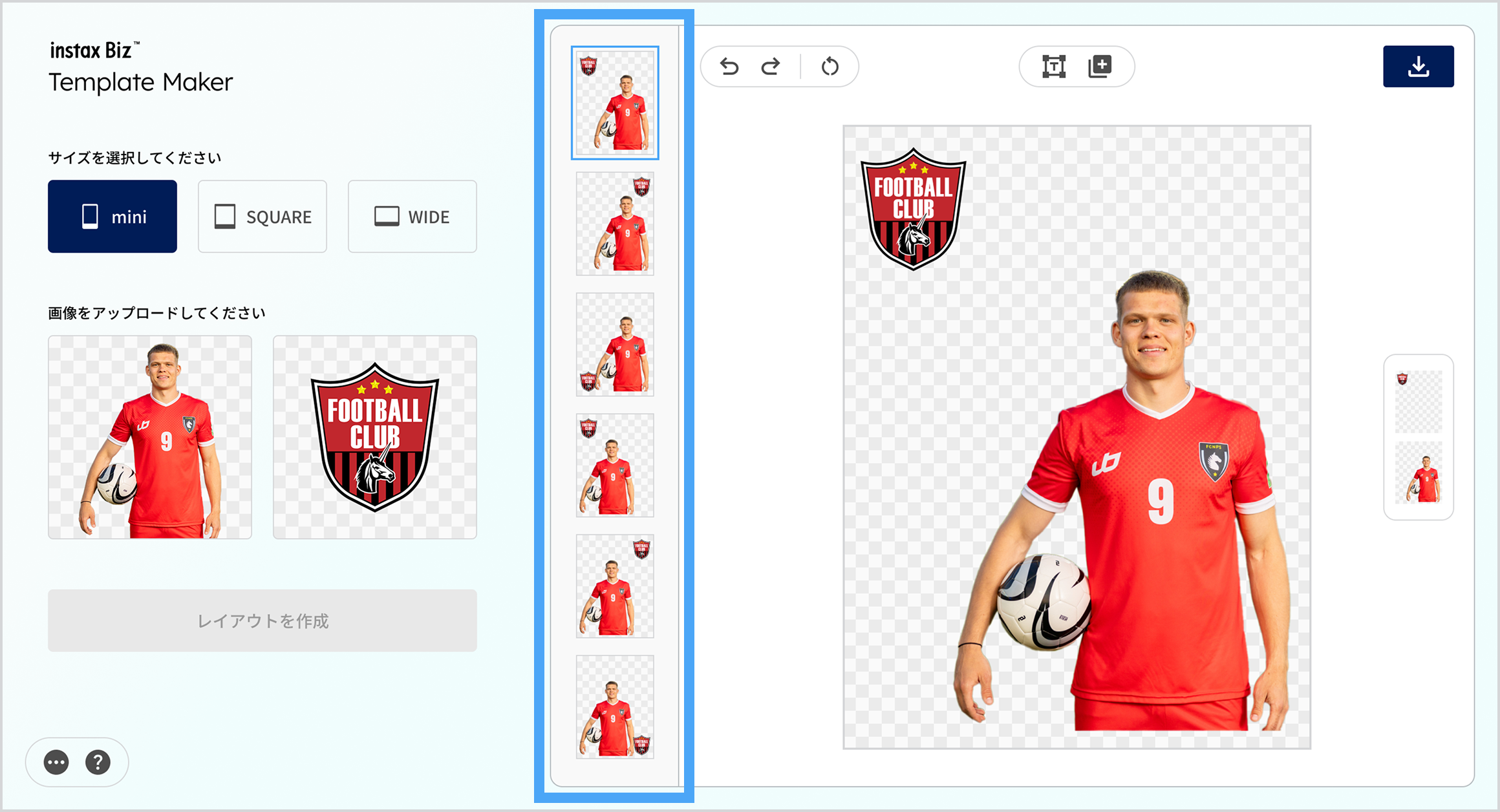Viewport: 1500px width, 812px height.
Task: Click the uploaded Football Club logo image
Action: [375, 437]
